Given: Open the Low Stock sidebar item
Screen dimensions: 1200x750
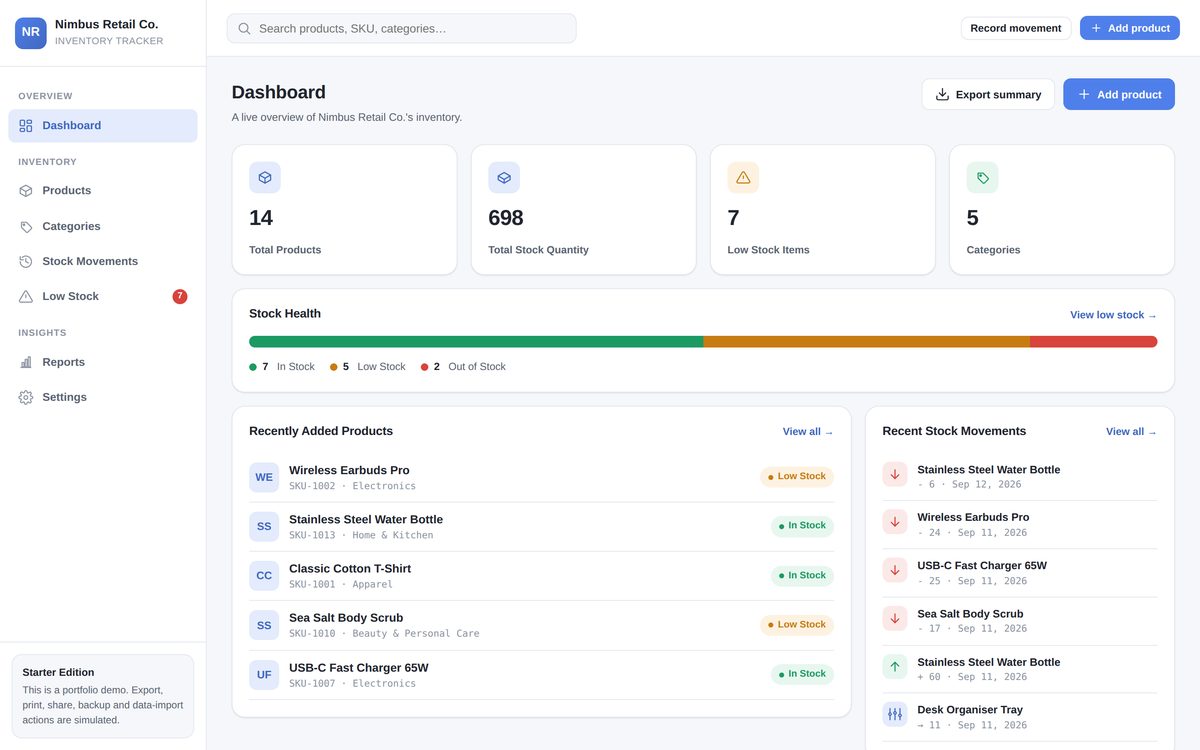Looking at the screenshot, I should 103,297.
